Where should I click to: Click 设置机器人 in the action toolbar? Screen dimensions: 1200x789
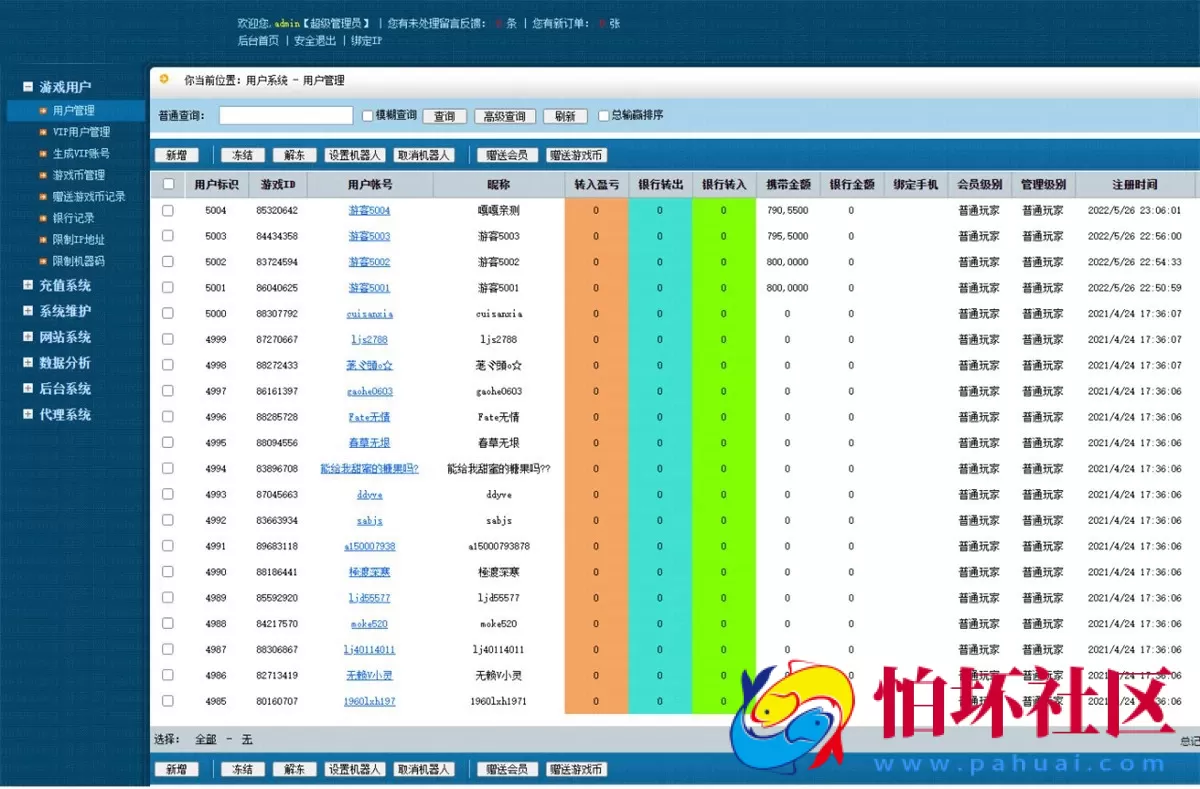coord(354,155)
